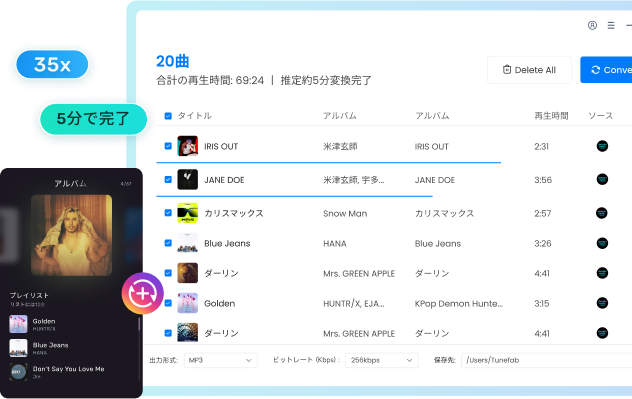This screenshot has height=399, width=632.
Task: Click the blue Convert button
Action: 606,70
